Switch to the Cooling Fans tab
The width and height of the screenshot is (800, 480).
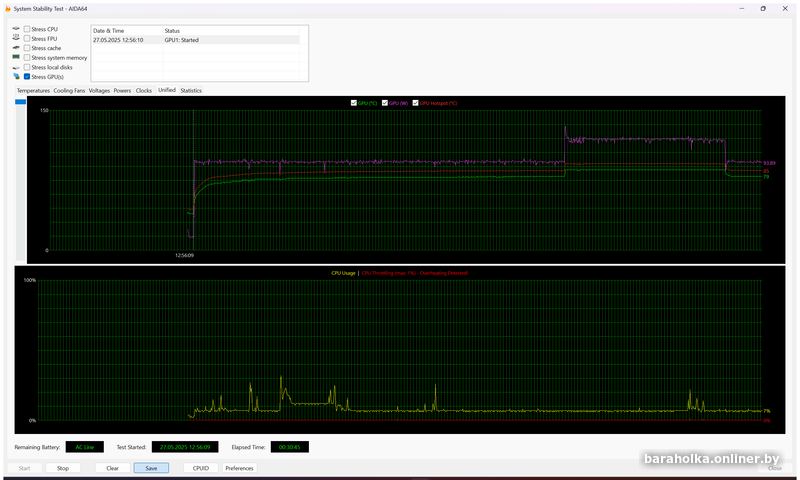pos(69,90)
